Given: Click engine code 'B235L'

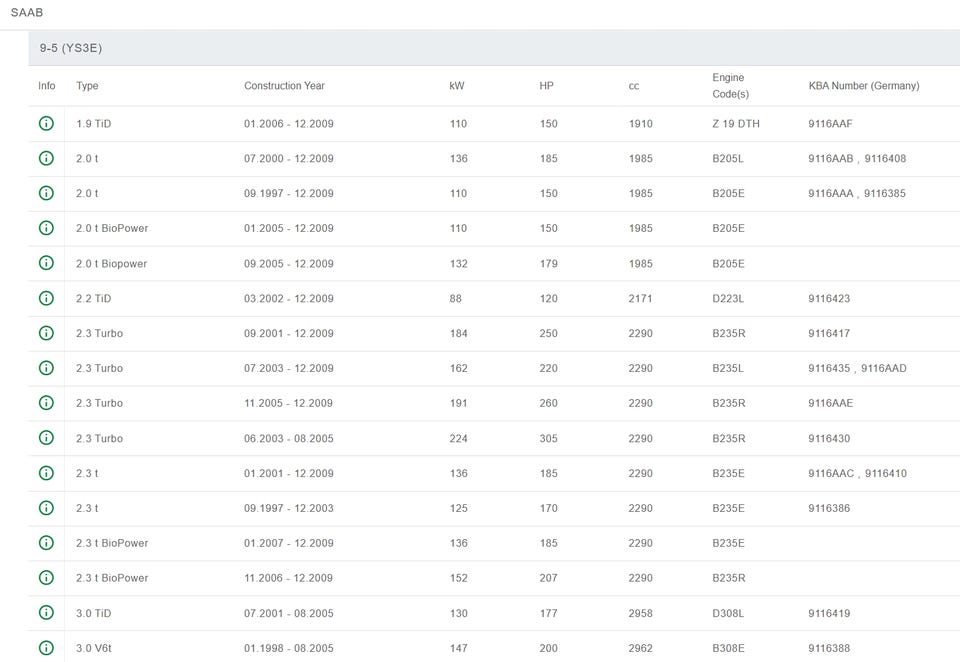Looking at the screenshot, I should point(728,369).
